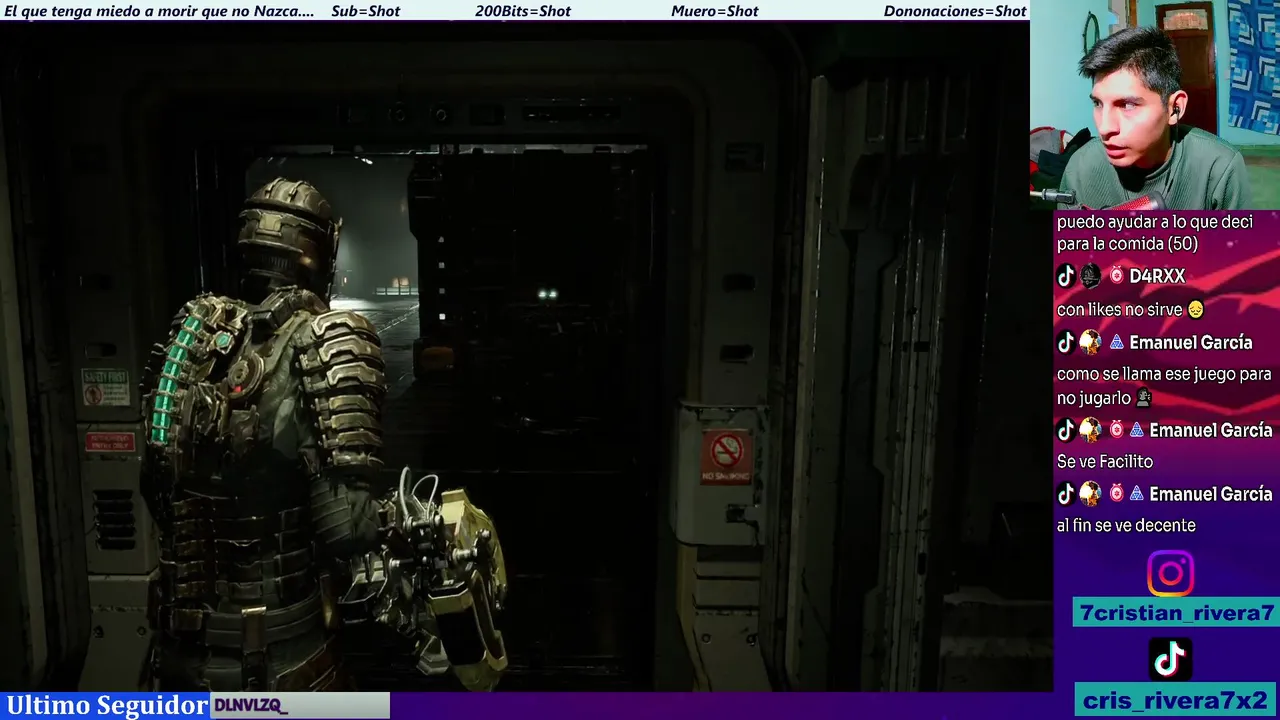
Task: Click the message 'con likes no sirve'
Action: (1120, 310)
